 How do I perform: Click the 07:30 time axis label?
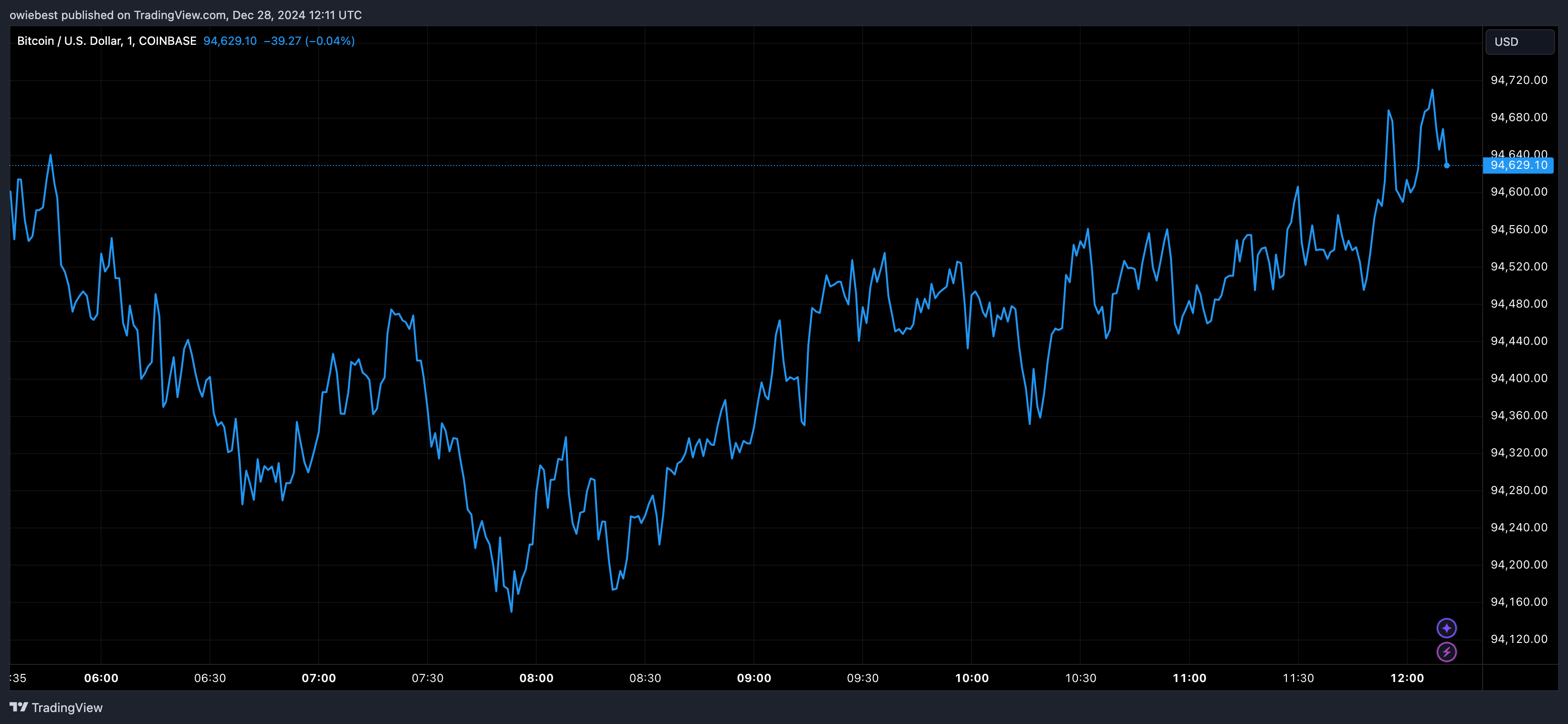pyautogui.click(x=427, y=678)
